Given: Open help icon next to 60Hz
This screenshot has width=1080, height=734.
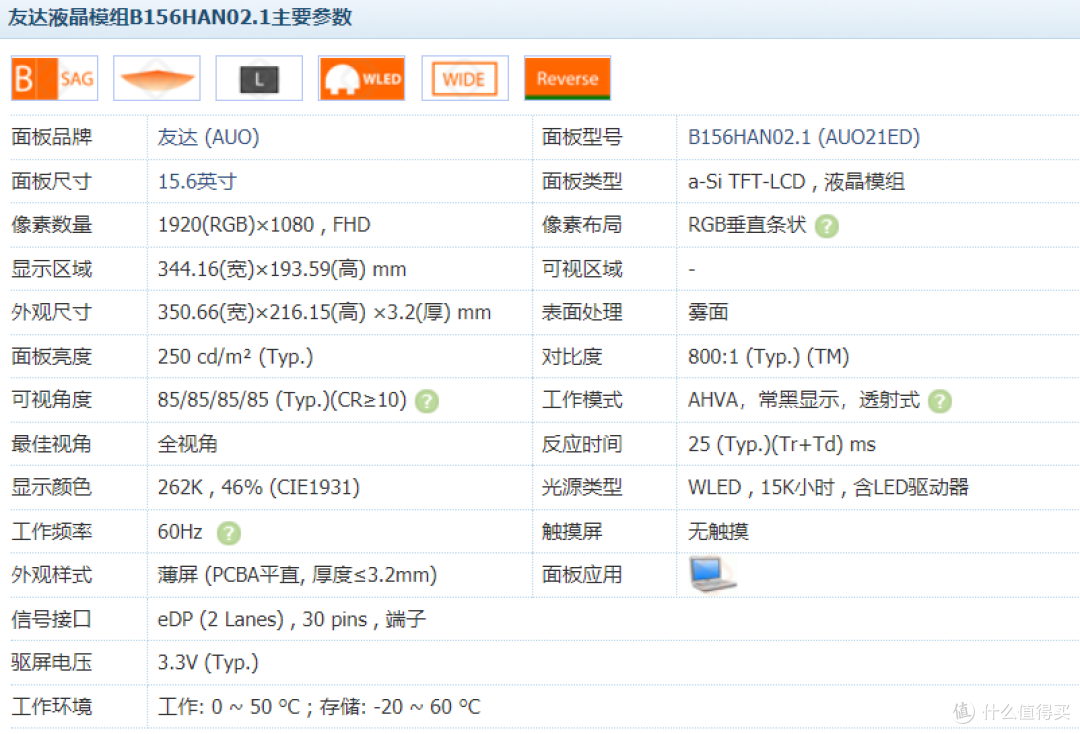Looking at the screenshot, I should pos(229,533).
